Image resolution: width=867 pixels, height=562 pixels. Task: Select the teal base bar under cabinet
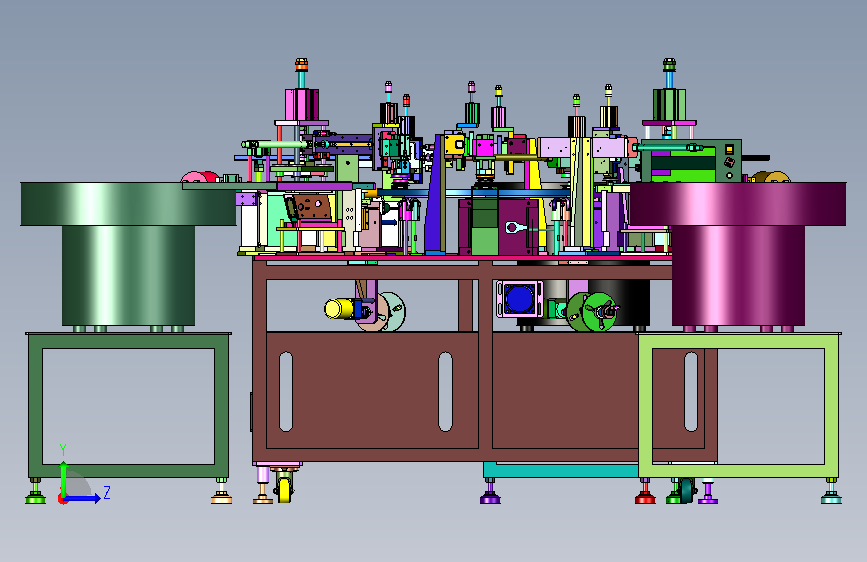(x=561, y=471)
